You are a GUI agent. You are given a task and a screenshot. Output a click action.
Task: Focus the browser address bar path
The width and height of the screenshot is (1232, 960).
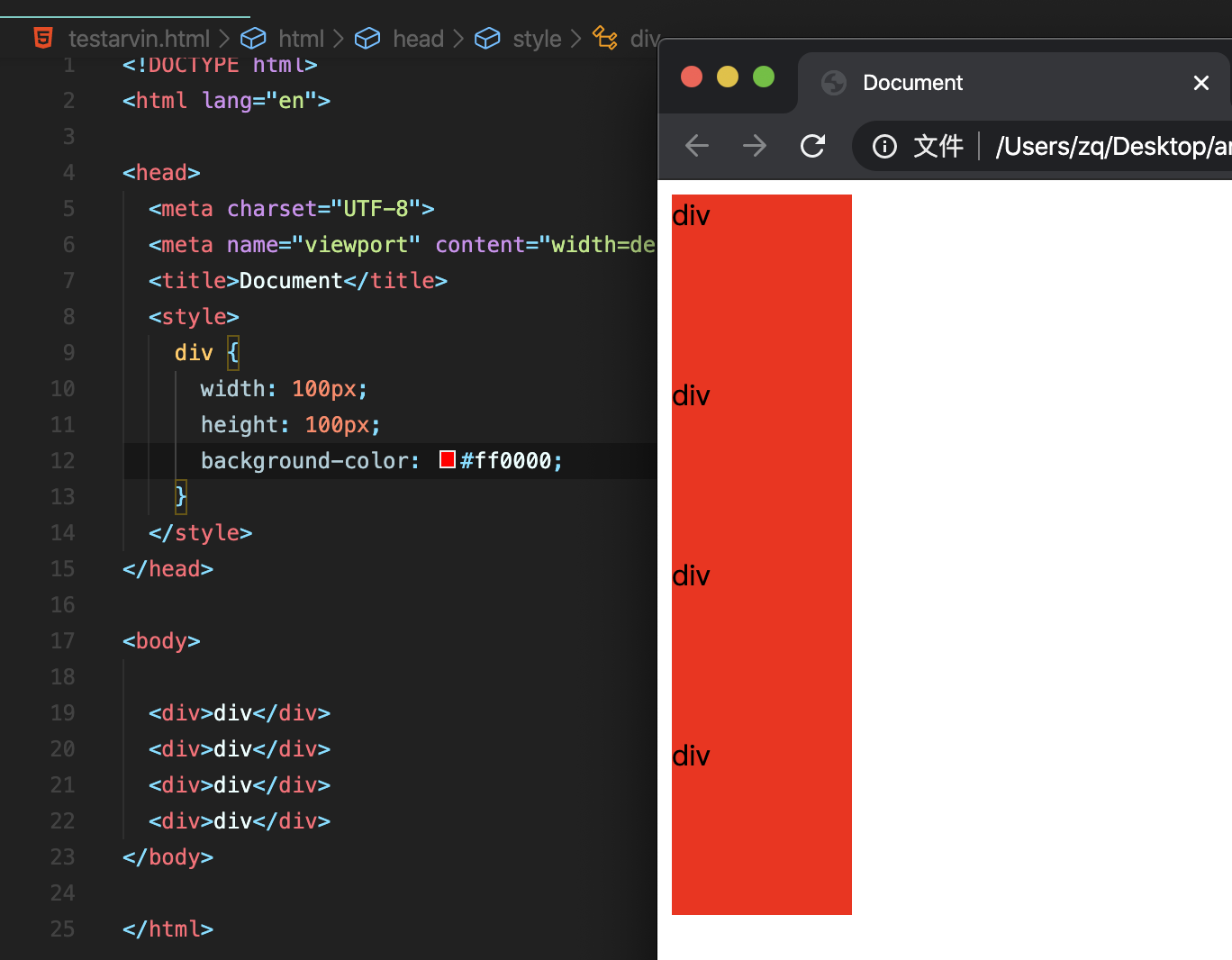point(1113,146)
